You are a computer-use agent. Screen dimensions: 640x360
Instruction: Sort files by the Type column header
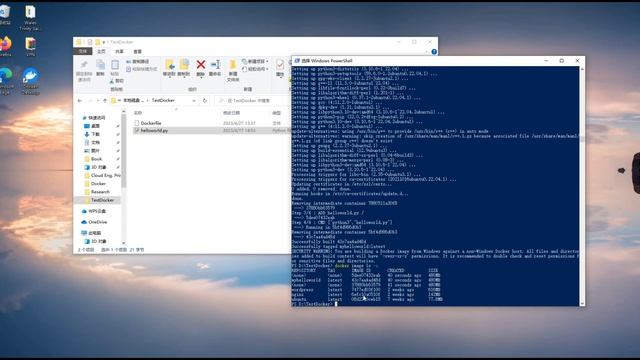277,113
